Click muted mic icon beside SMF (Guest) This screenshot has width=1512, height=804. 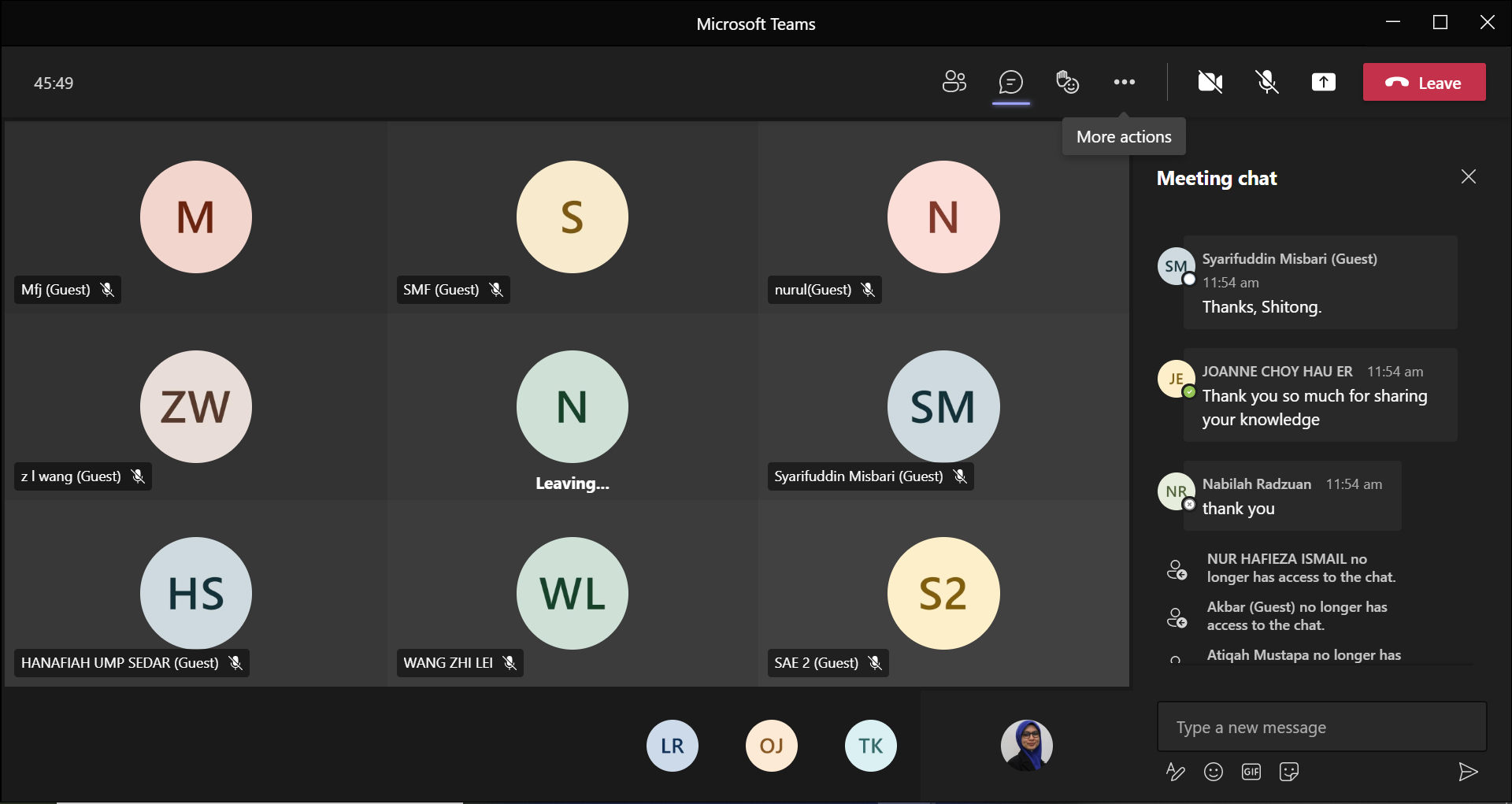[x=496, y=289]
